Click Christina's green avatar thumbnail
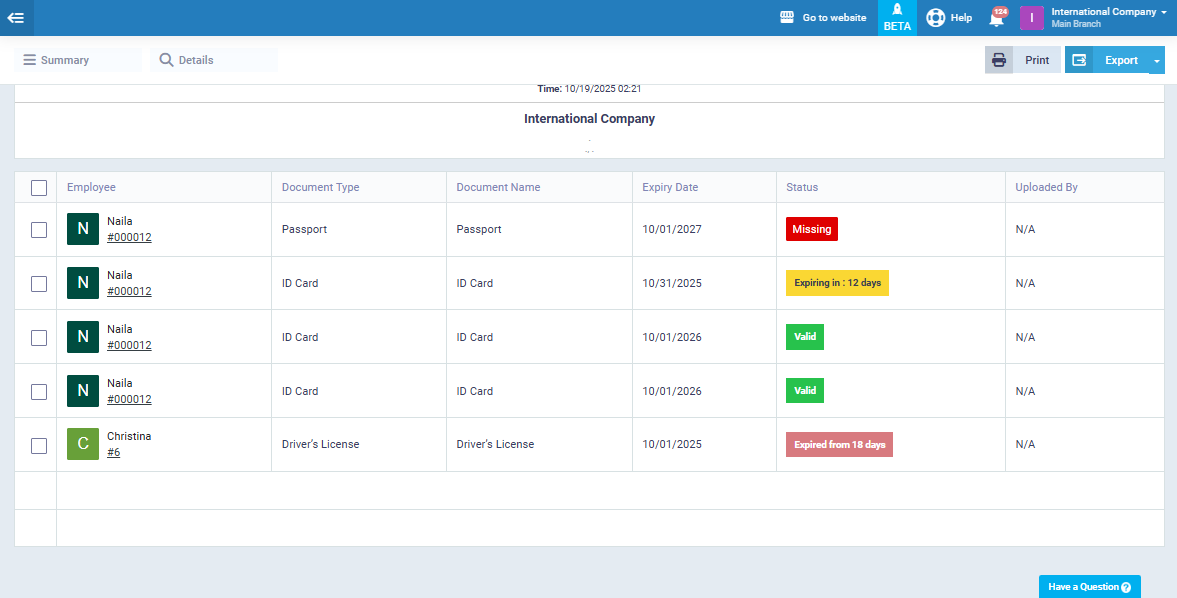Image resolution: width=1177 pixels, height=598 pixels. 83,445
